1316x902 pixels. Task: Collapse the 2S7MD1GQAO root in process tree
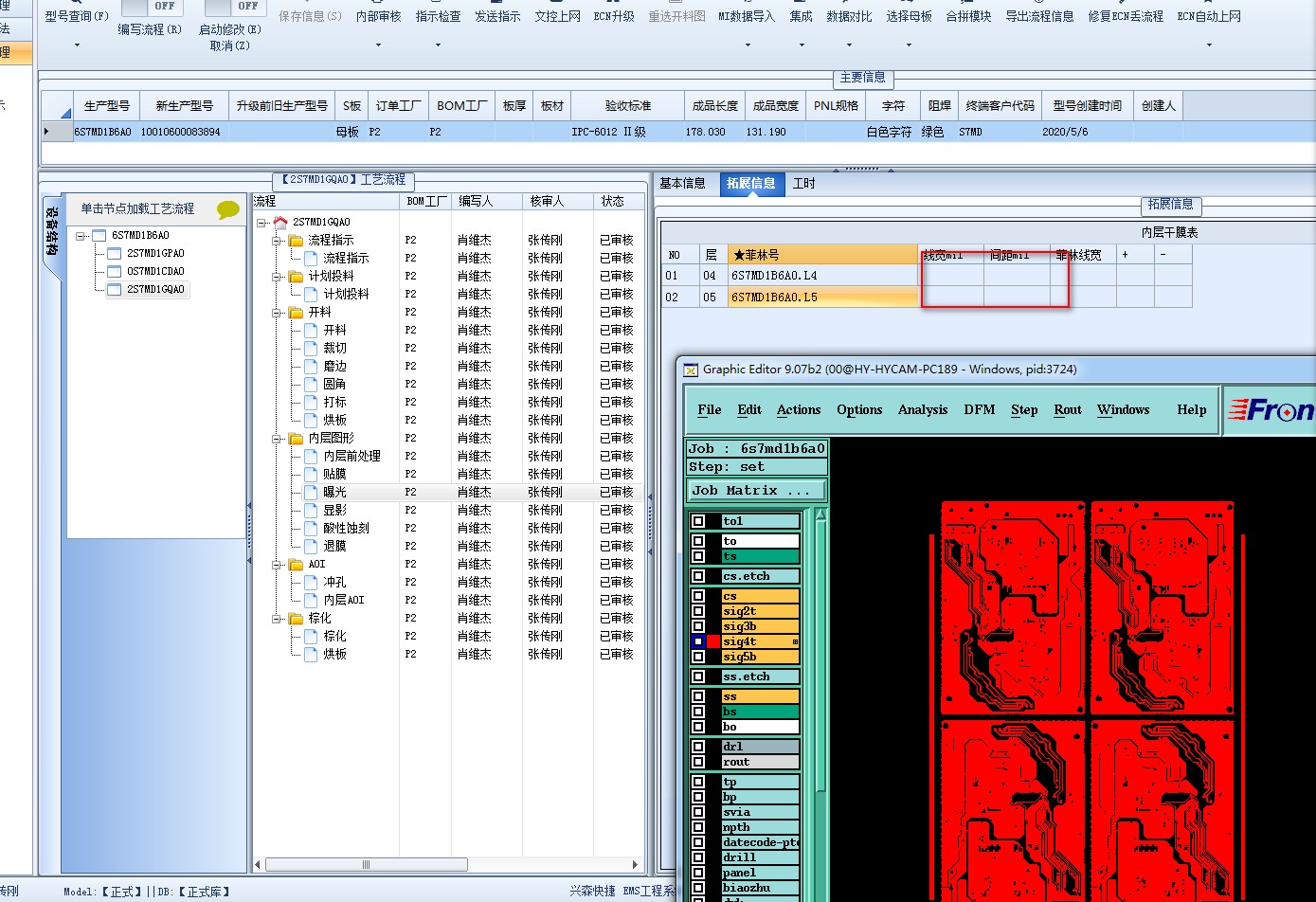[x=262, y=222]
